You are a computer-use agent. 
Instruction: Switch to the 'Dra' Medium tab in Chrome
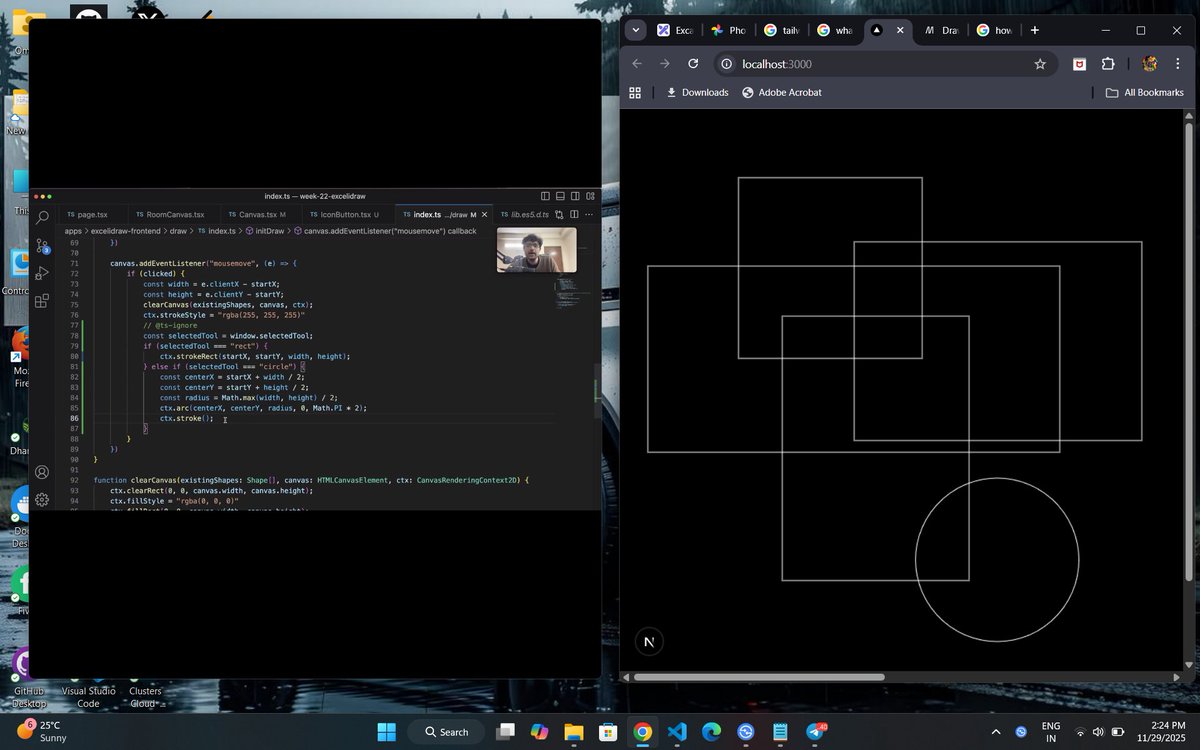(941, 30)
